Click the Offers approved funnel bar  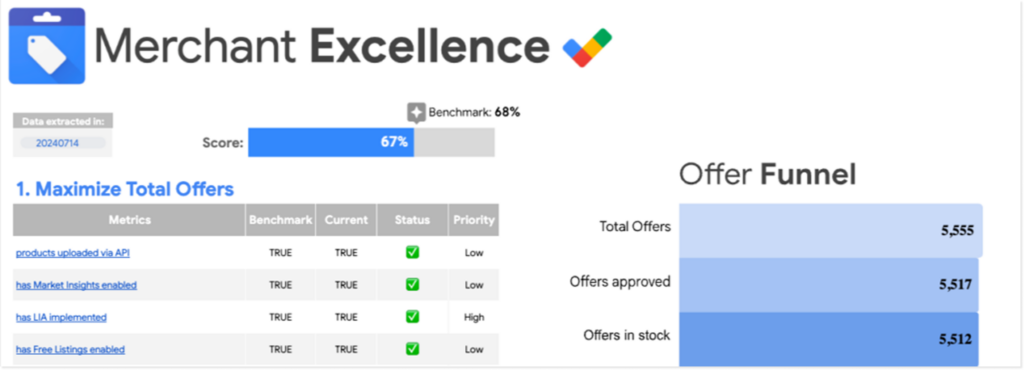[x=829, y=285]
